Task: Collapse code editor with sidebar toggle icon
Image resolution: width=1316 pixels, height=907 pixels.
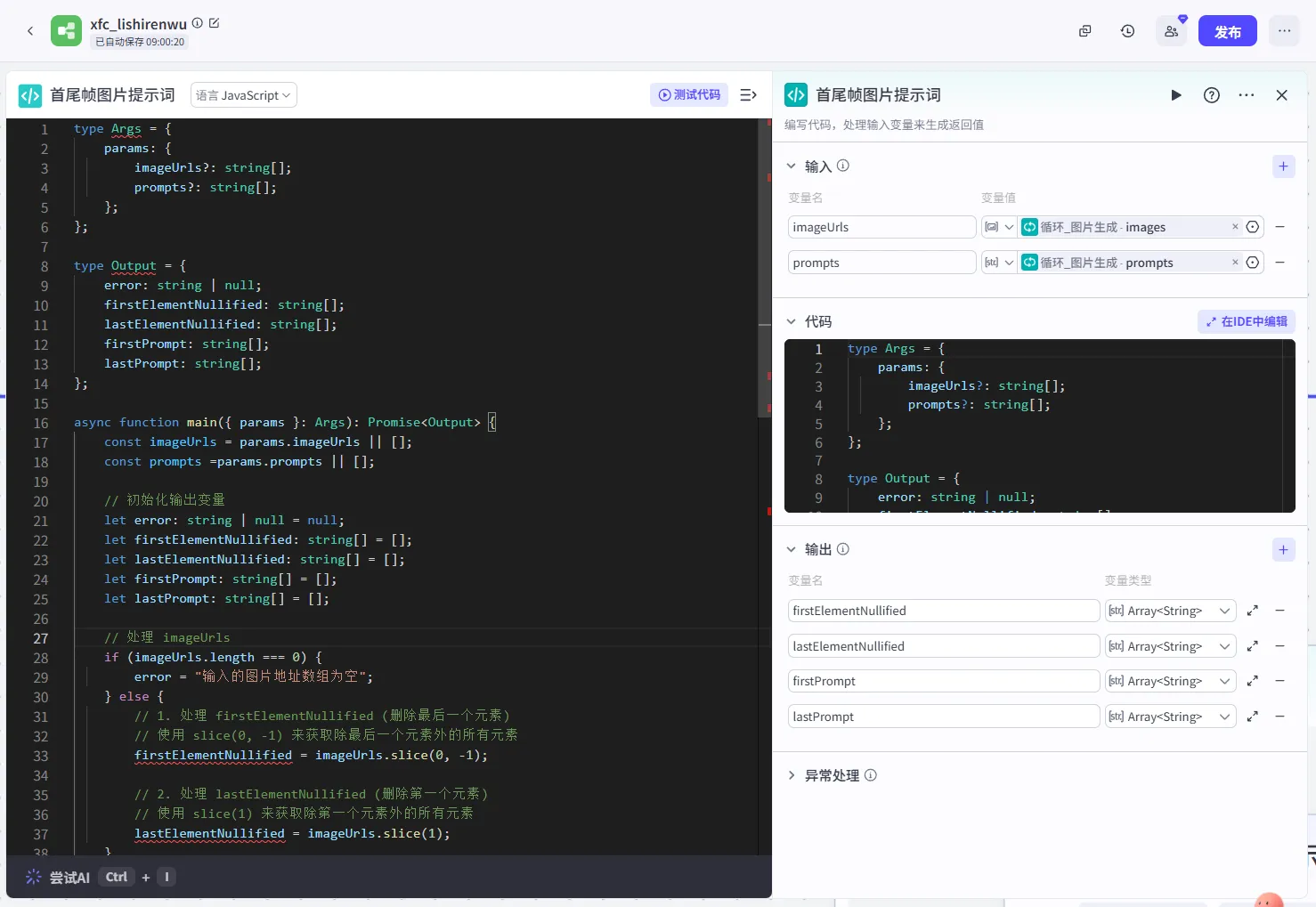Action: click(748, 95)
